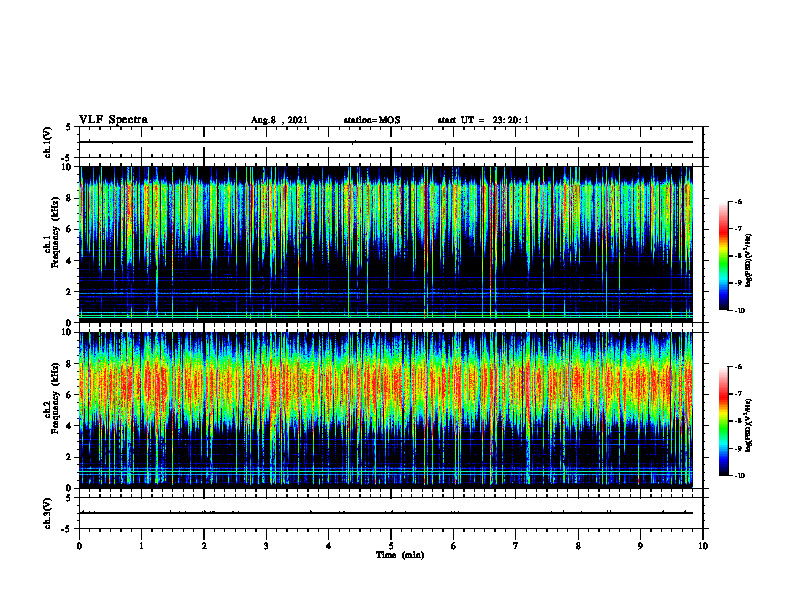Click time axis tick label "7"
The height and width of the screenshot is (612, 792).
point(516,546)
